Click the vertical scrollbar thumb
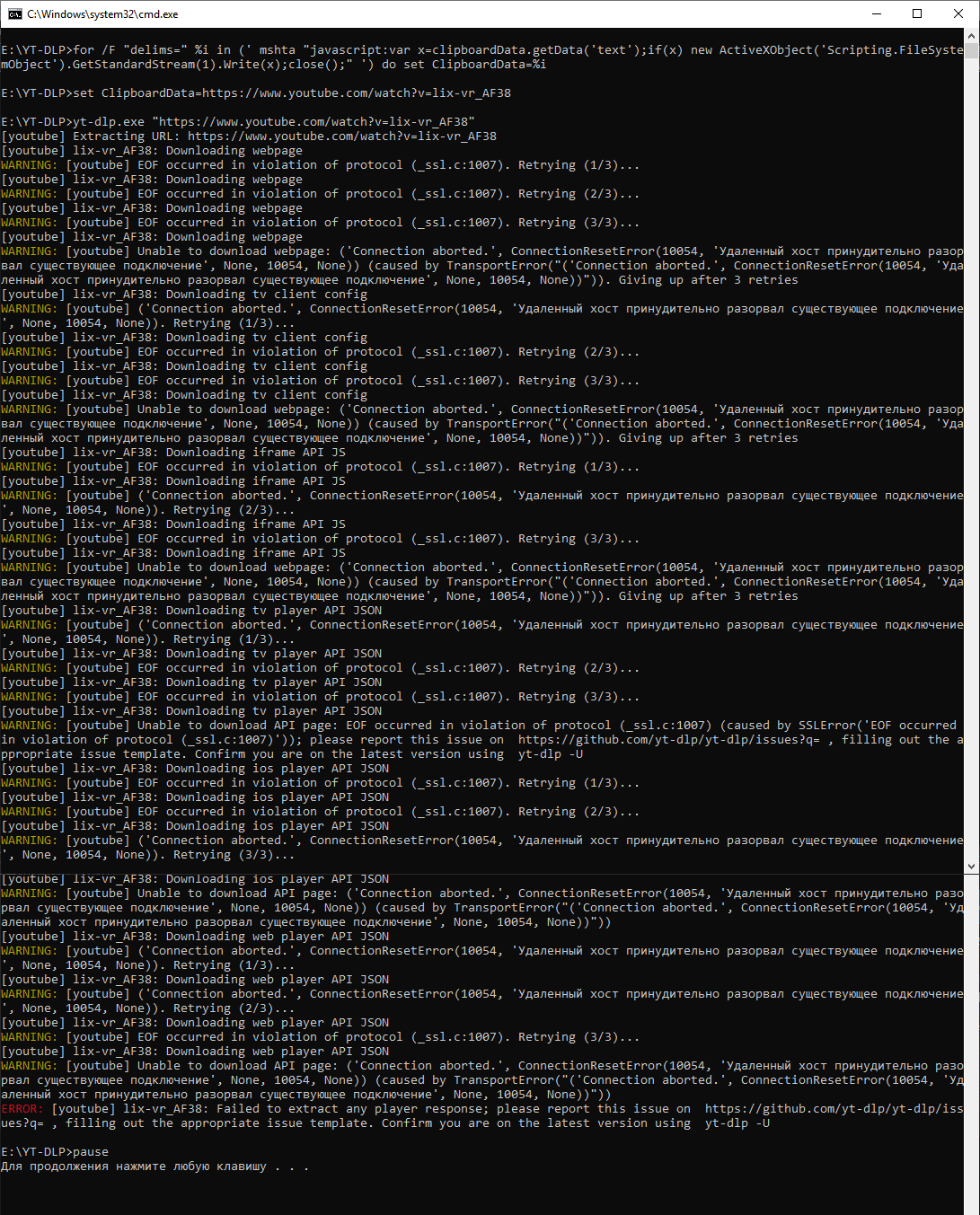The image size is (980, 1215). pos(972,49)
